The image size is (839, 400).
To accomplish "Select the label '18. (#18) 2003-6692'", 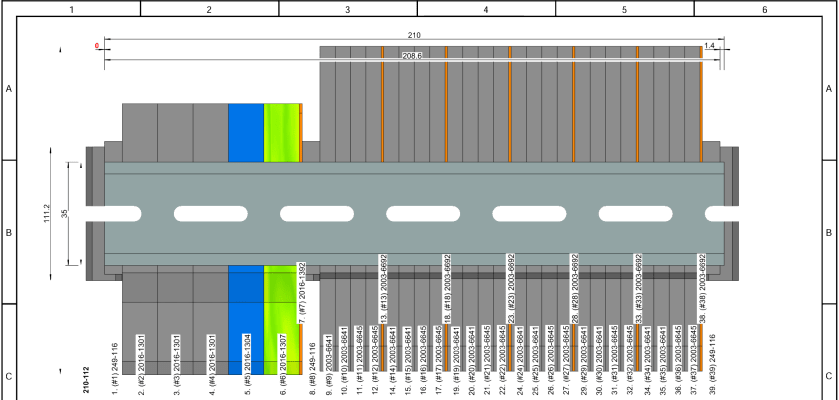I will (x=447, y=288).
